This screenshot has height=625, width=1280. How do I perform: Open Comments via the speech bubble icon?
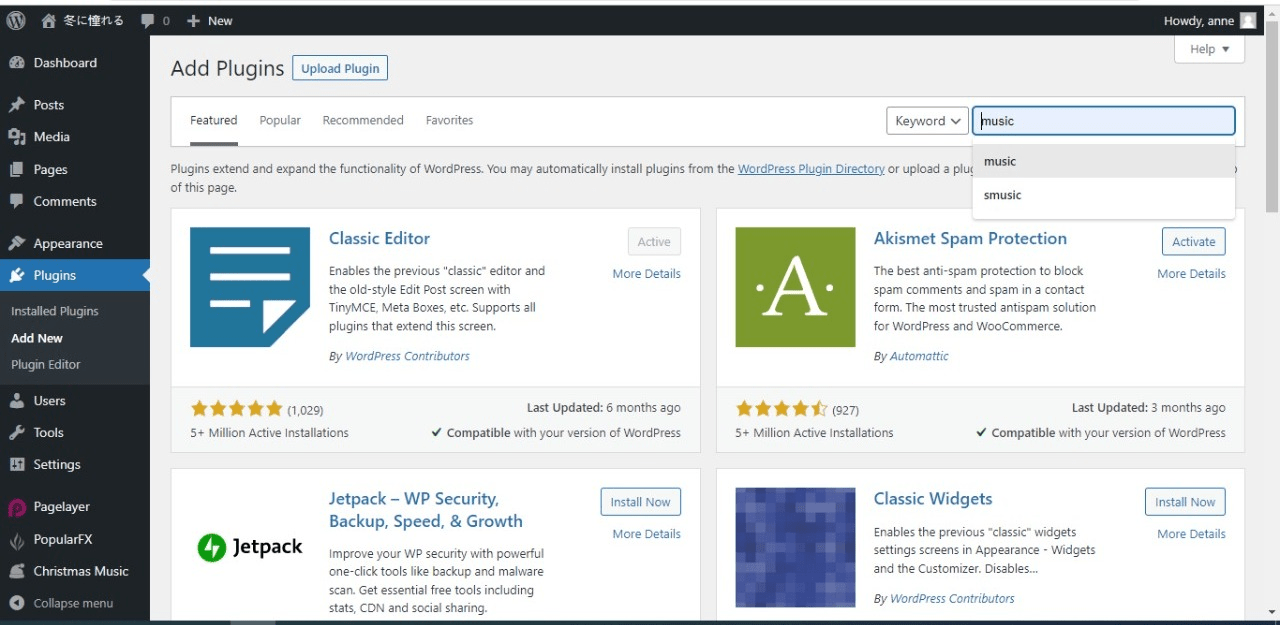(x=18, y=201)
